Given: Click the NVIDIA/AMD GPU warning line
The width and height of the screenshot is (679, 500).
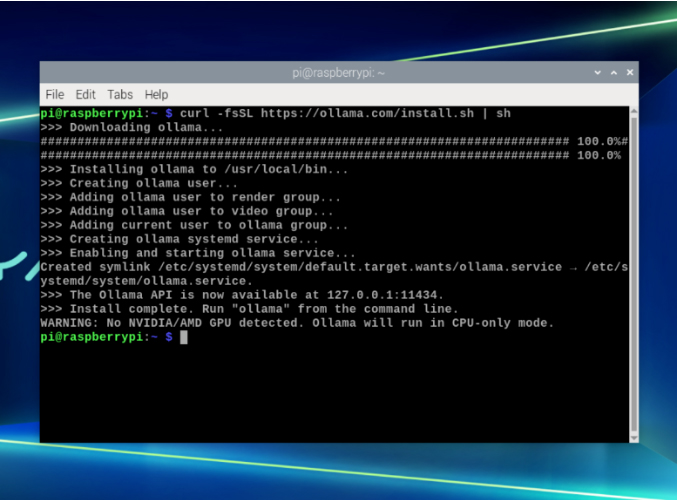Looking at the screenshot, I should 297,323.
